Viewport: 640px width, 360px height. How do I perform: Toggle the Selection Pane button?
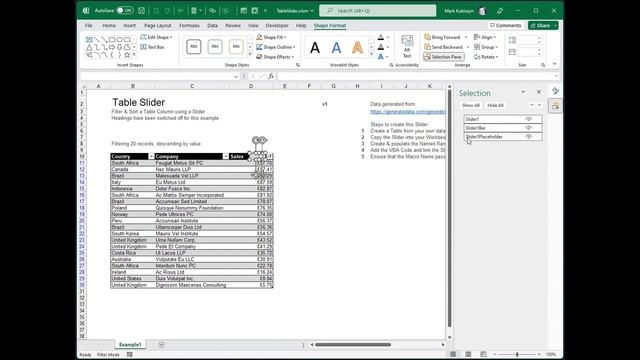point(443,57)
